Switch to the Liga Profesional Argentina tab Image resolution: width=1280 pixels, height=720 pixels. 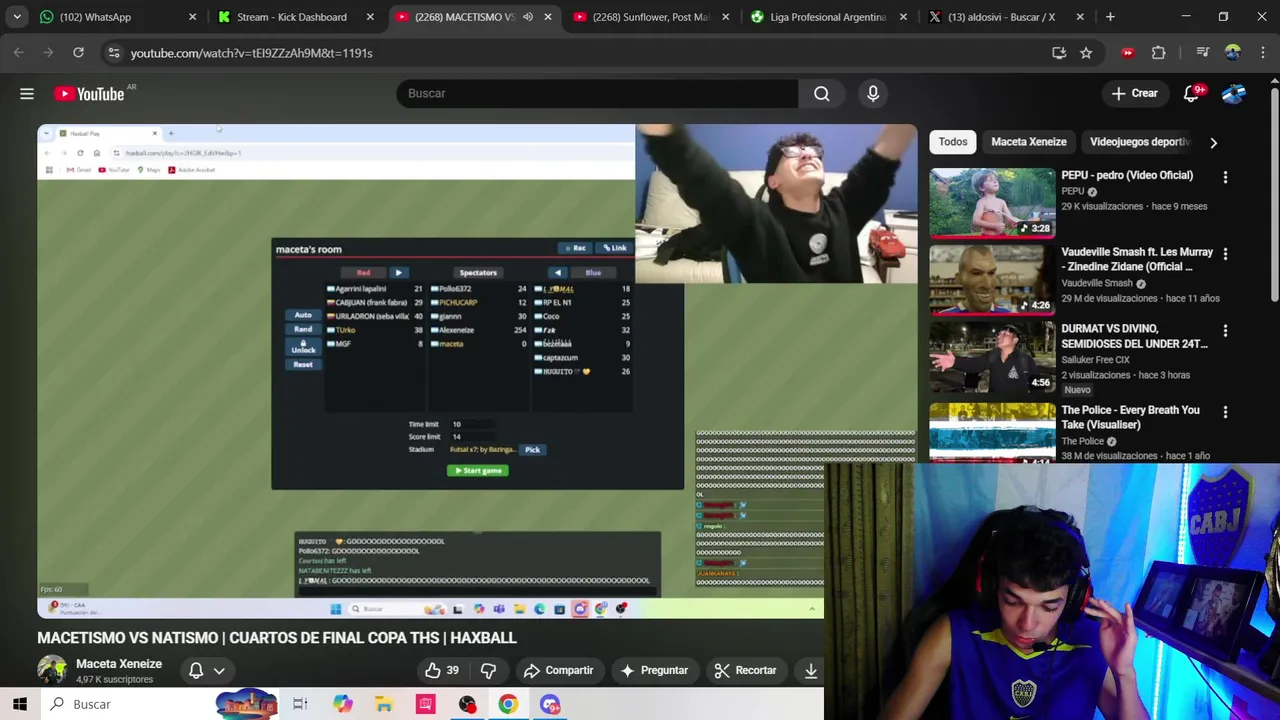point(828,17)
